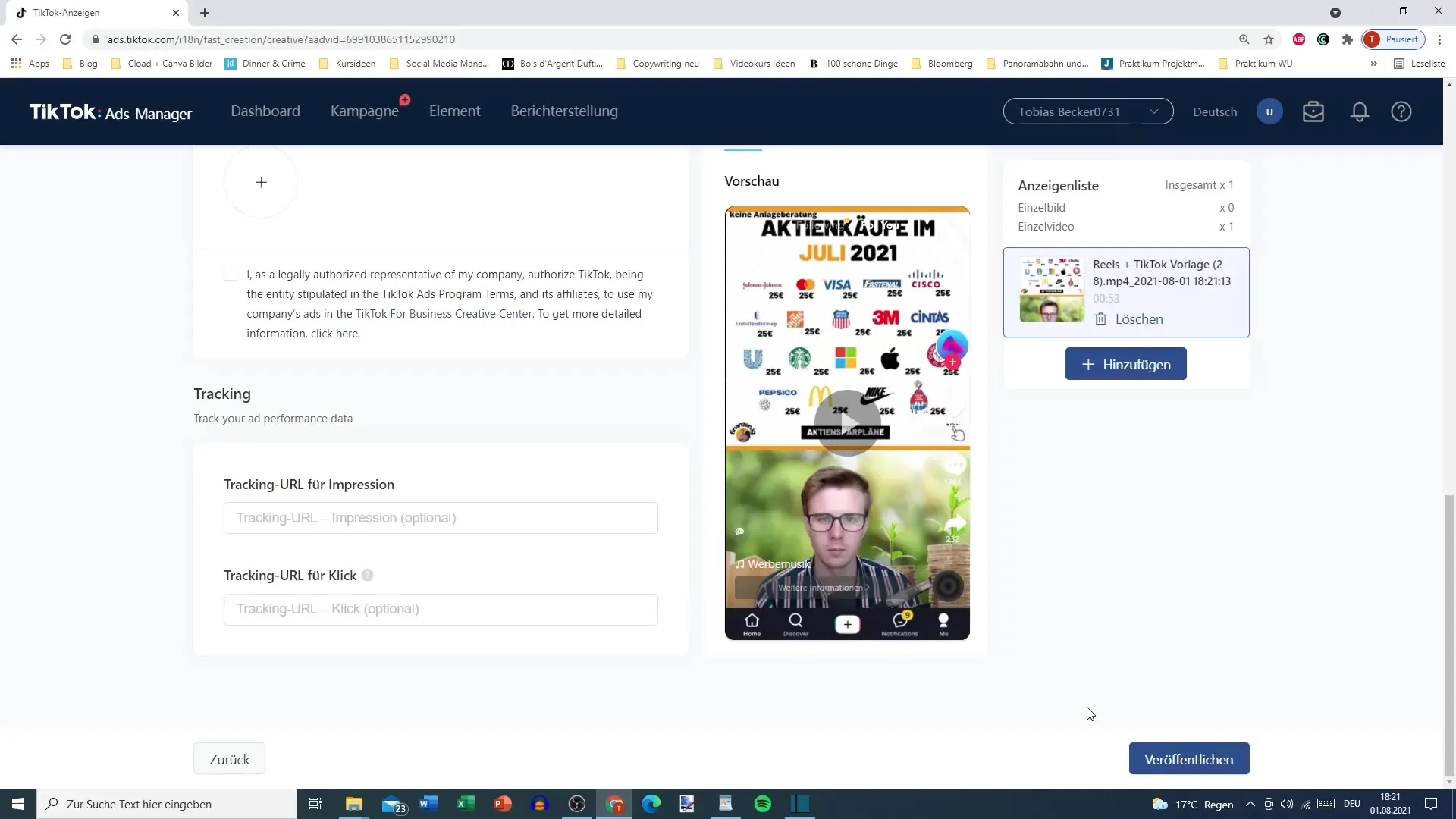Reload the page
Screen dimensions: 1456x819
65,39
